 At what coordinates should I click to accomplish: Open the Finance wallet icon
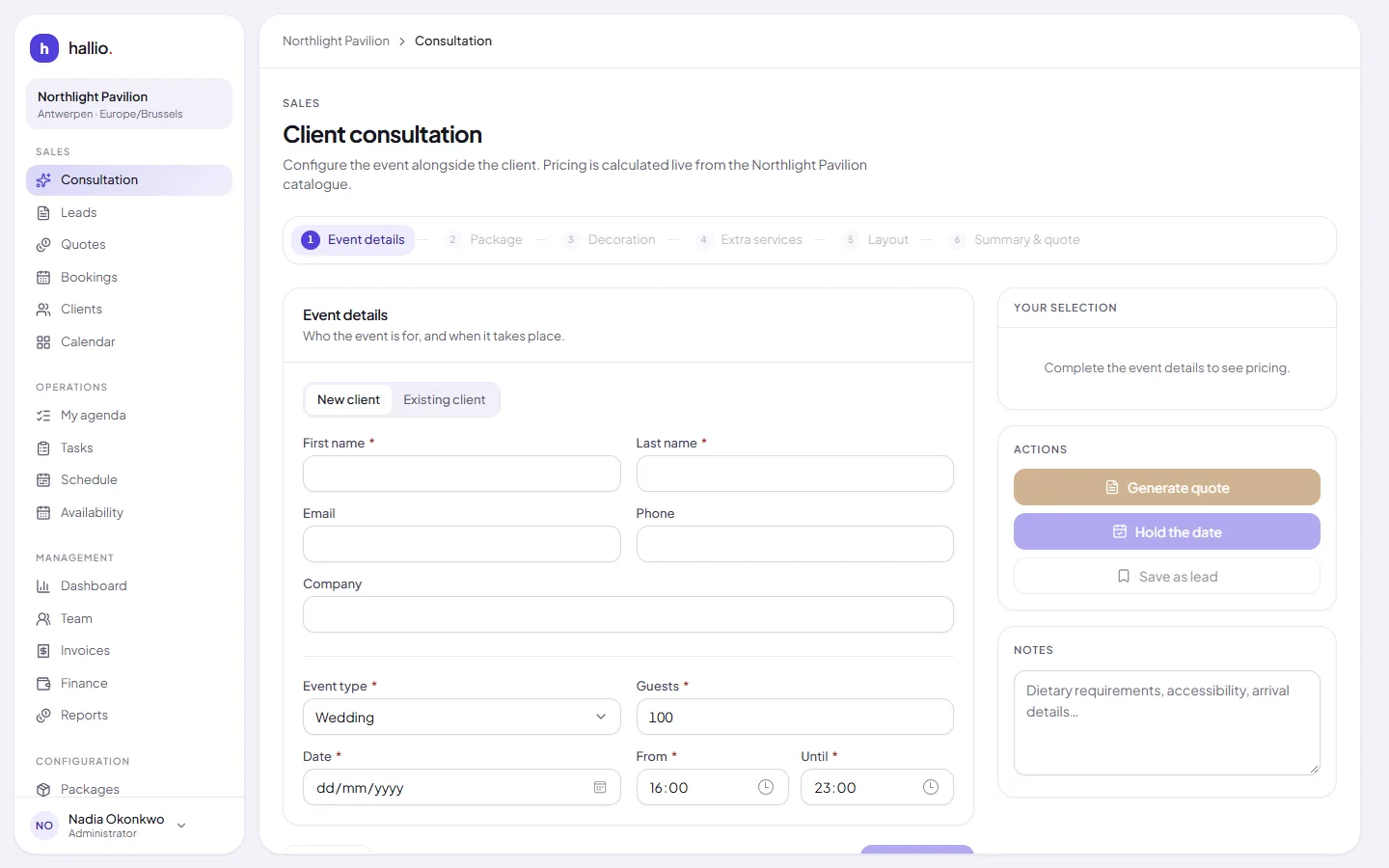(x=43, y=684)
